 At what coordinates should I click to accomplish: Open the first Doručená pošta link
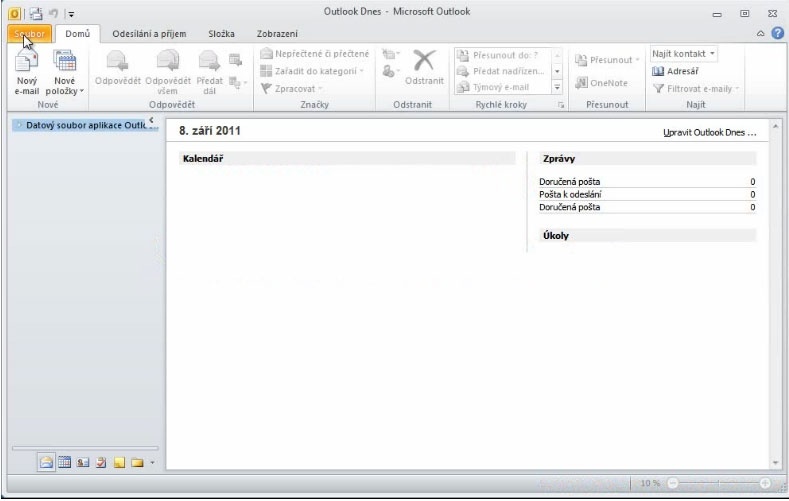pos(569,182)
